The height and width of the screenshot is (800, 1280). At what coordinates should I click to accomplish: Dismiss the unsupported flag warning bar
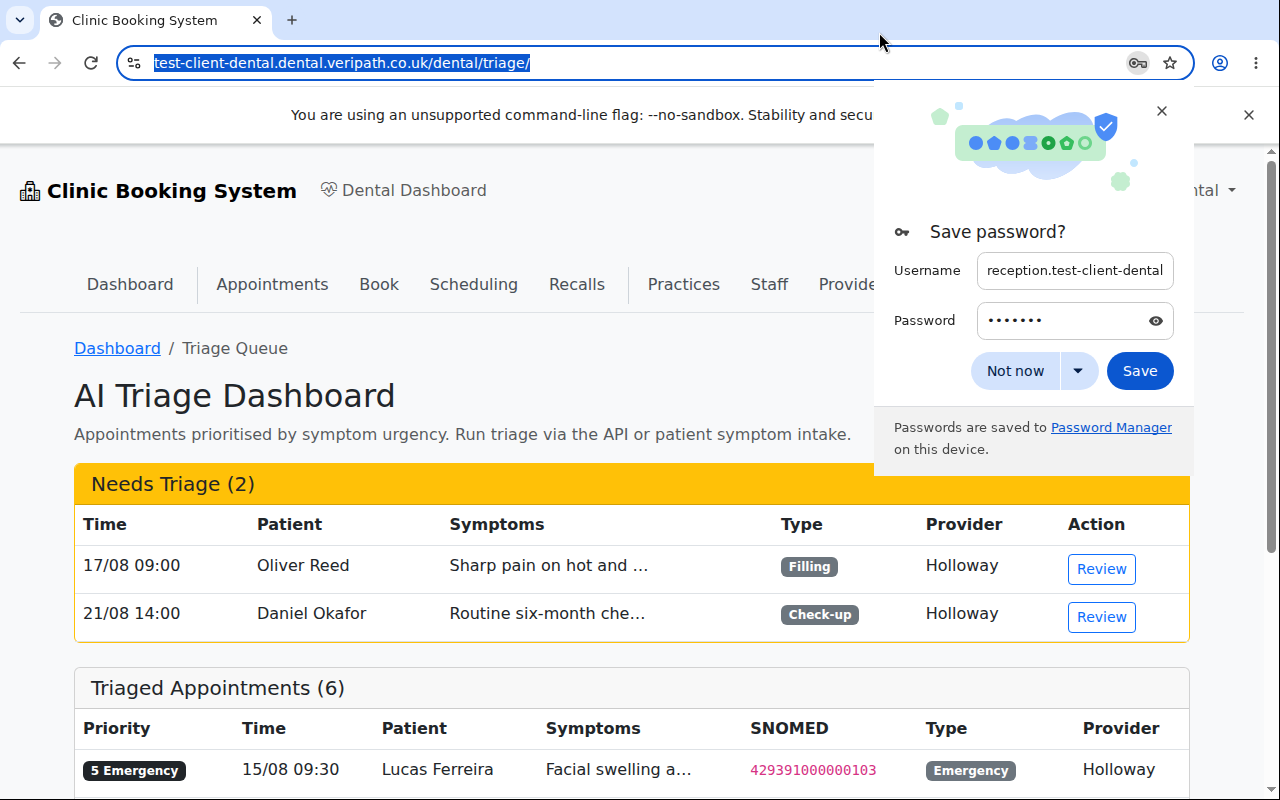tap(1249, 115)
